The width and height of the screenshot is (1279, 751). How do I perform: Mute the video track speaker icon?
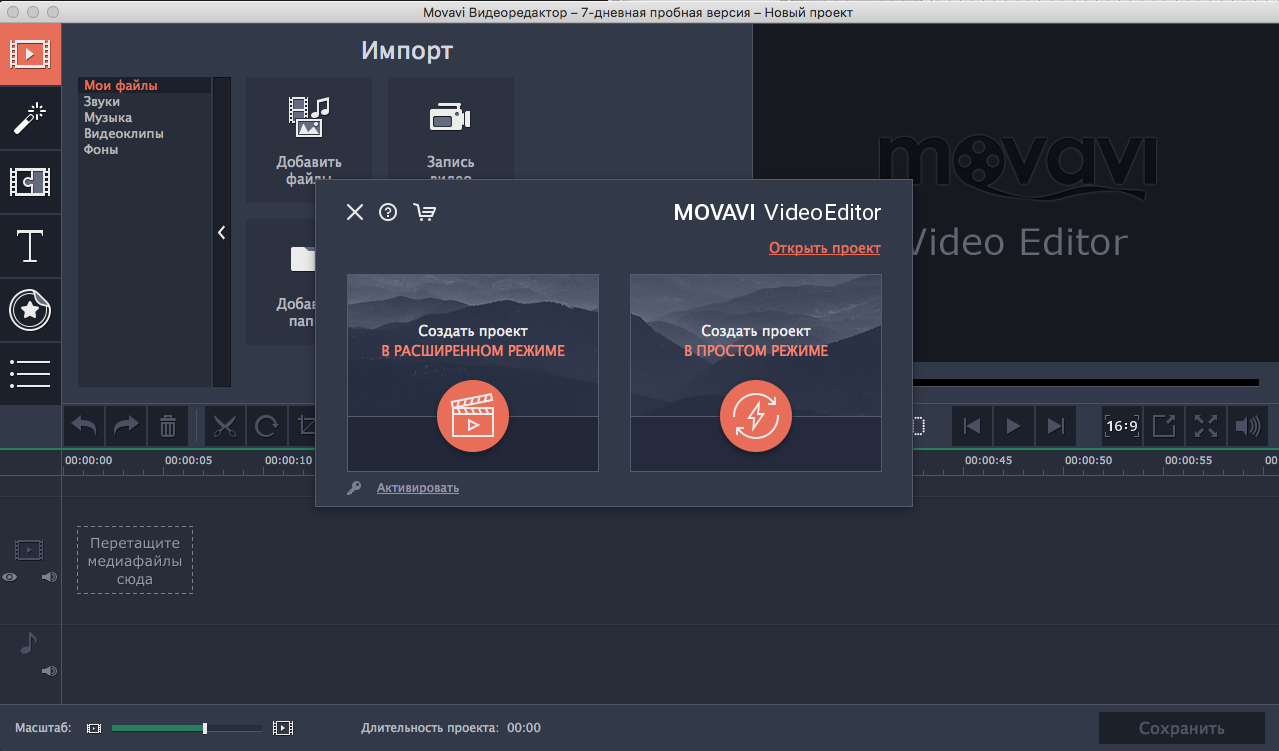pos(49,577)
